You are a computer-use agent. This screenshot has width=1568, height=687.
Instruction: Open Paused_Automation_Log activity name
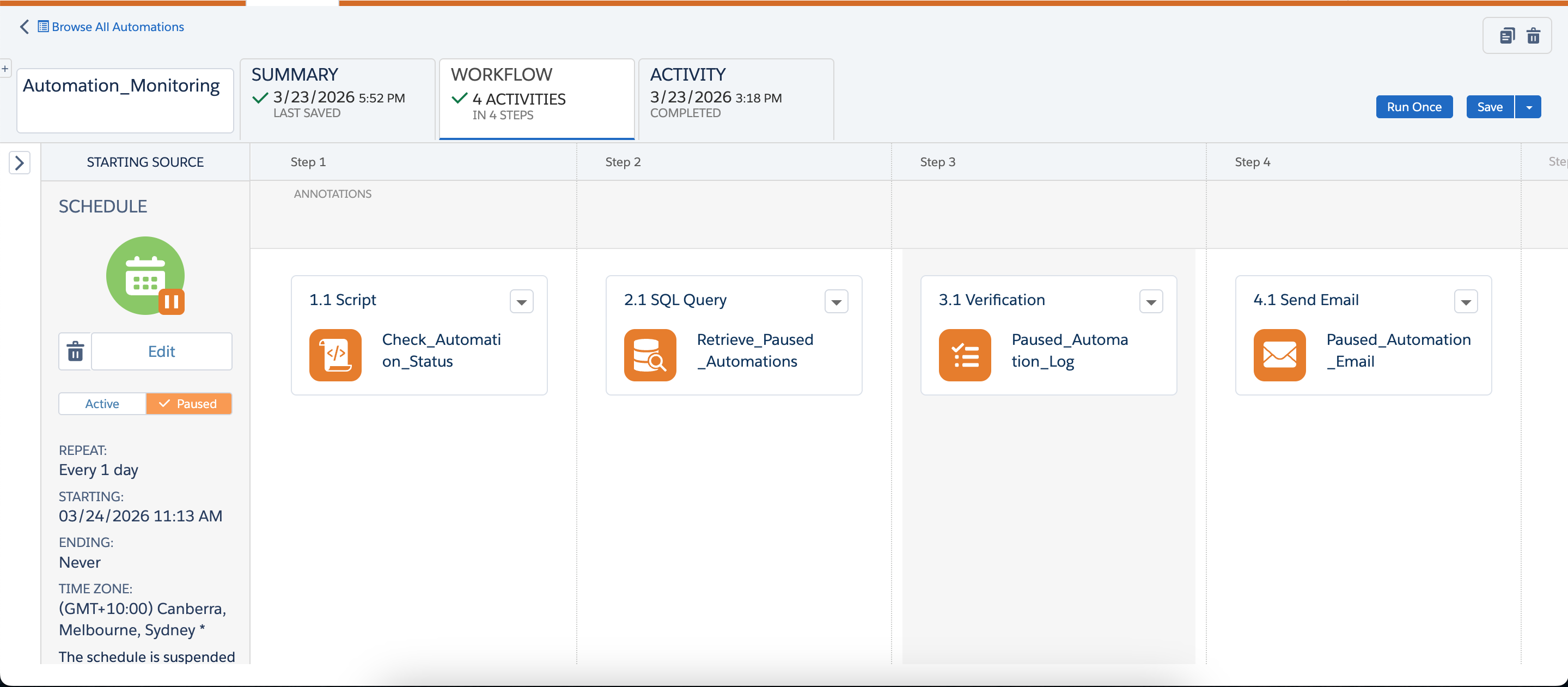(1070, 350)
